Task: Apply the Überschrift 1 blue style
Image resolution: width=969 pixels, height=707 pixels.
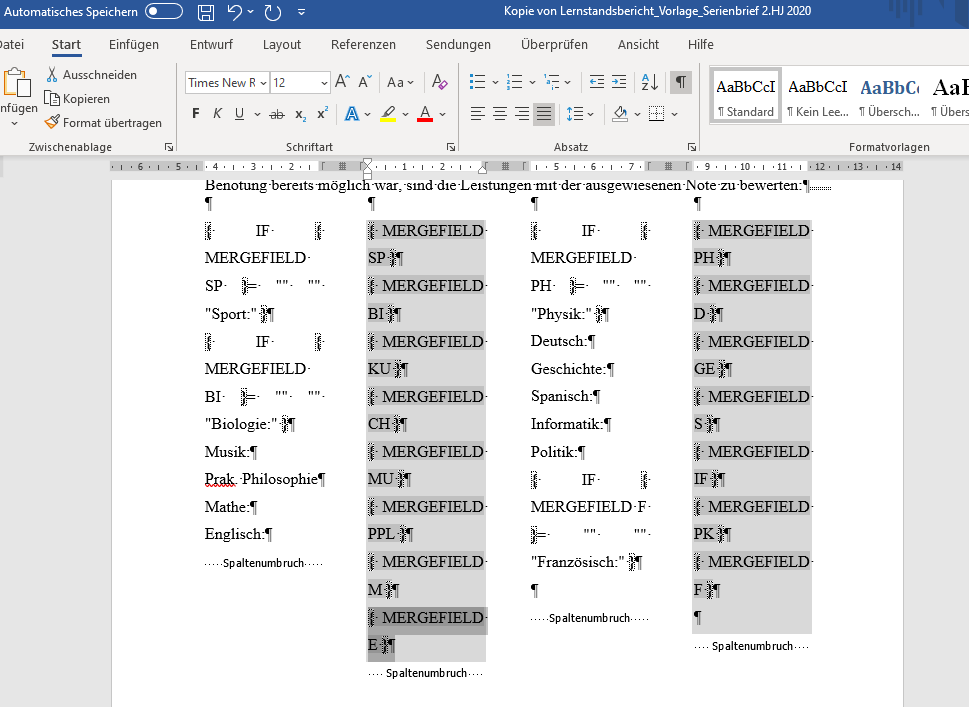Action: 889,96
